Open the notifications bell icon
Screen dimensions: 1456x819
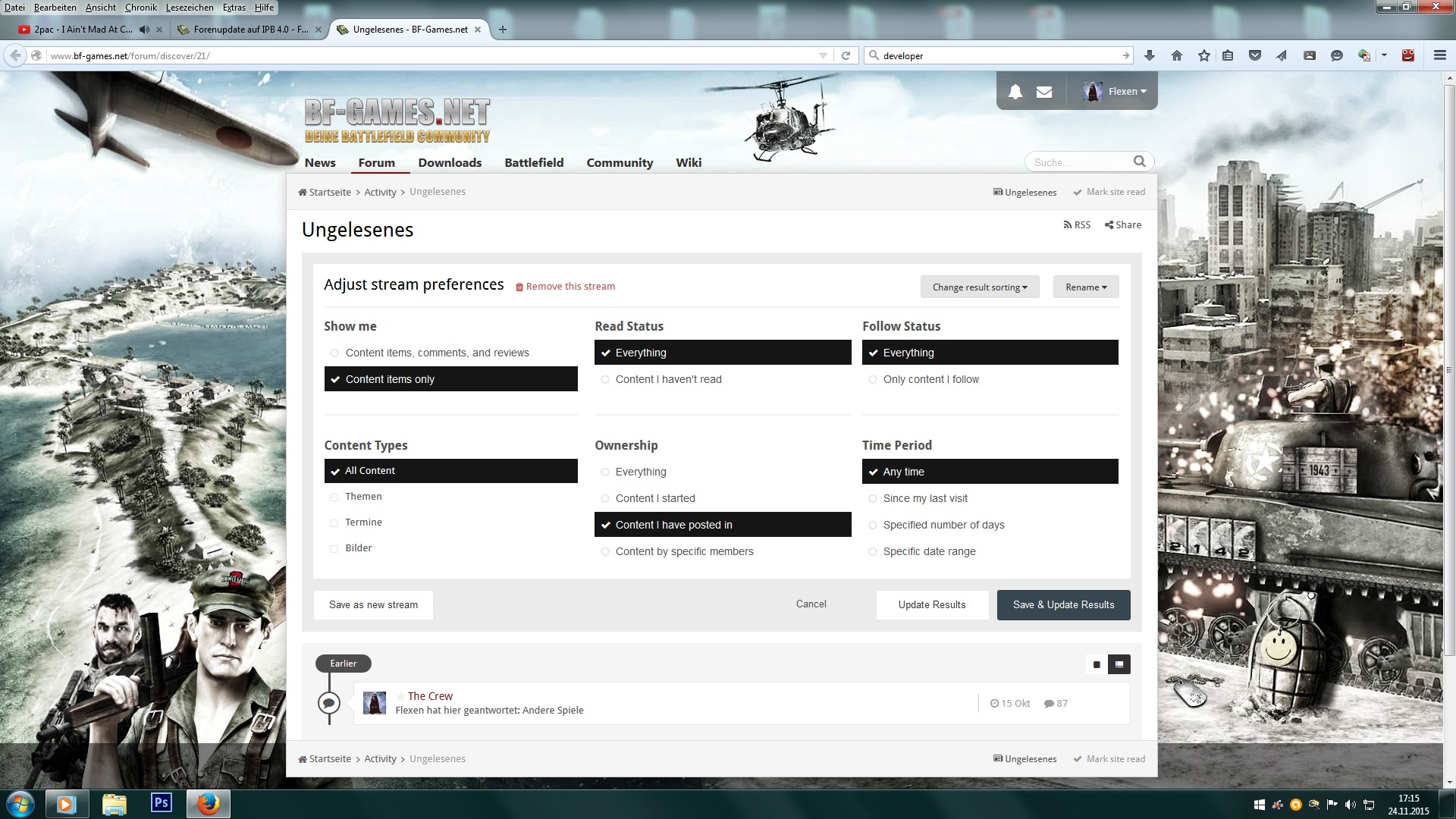tap(1015, 92)
